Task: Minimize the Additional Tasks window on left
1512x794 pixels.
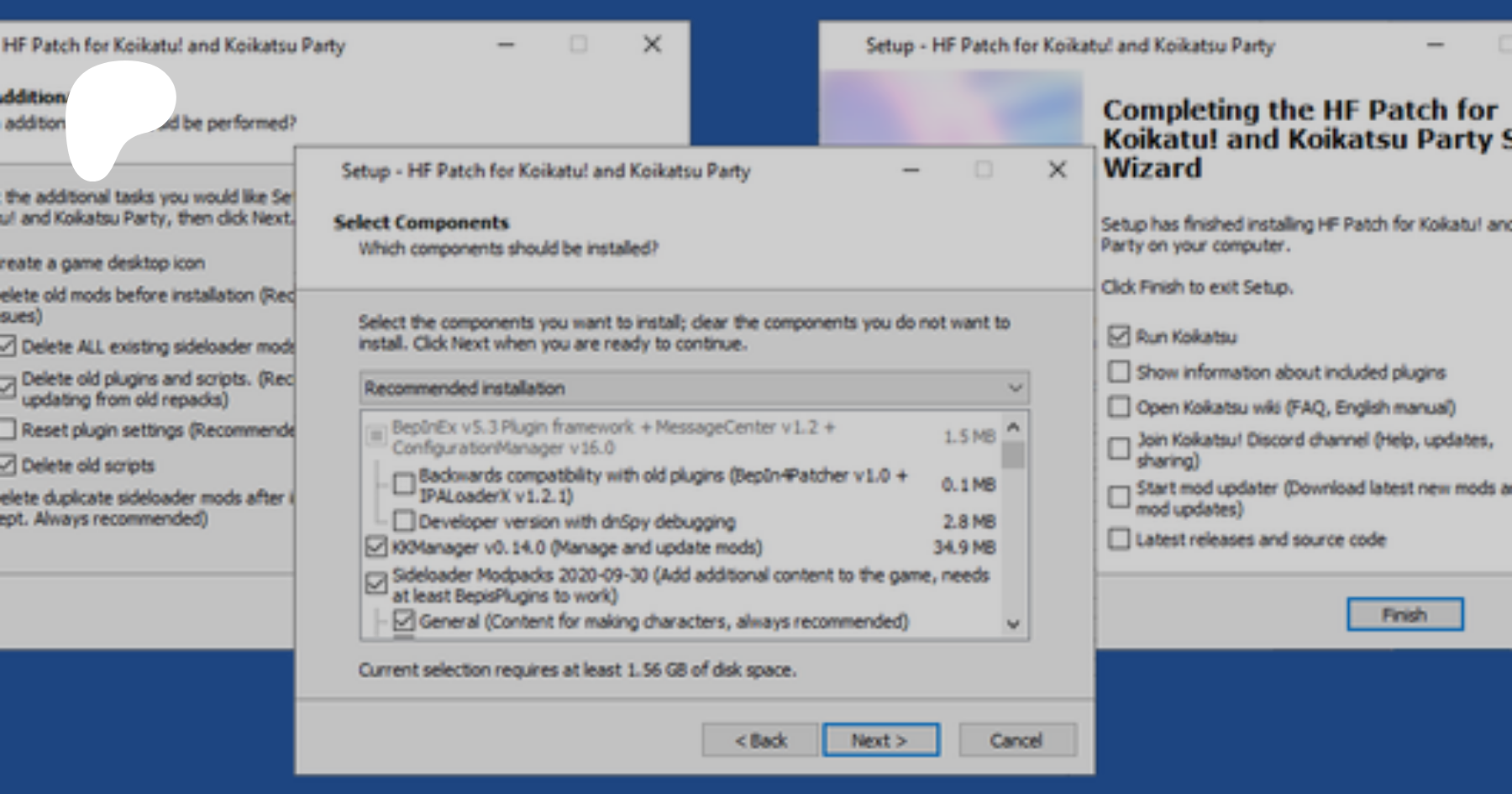Action: click(506, 45)
